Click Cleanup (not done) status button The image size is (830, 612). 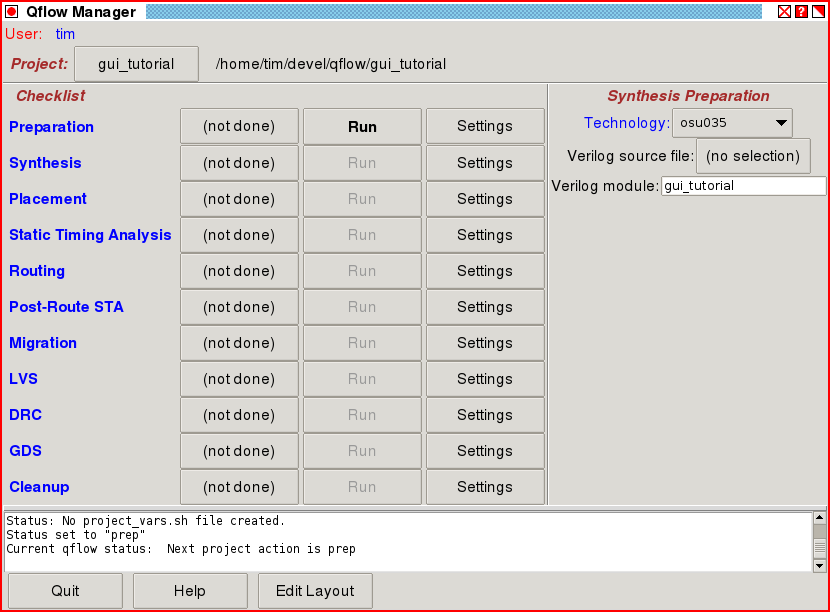(239, 487)
